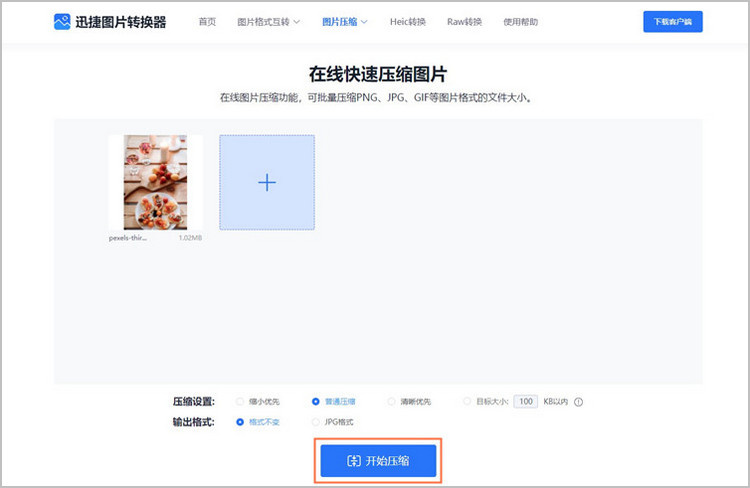Click the 迅捷图片转换器 brand name text

[121, 21]
